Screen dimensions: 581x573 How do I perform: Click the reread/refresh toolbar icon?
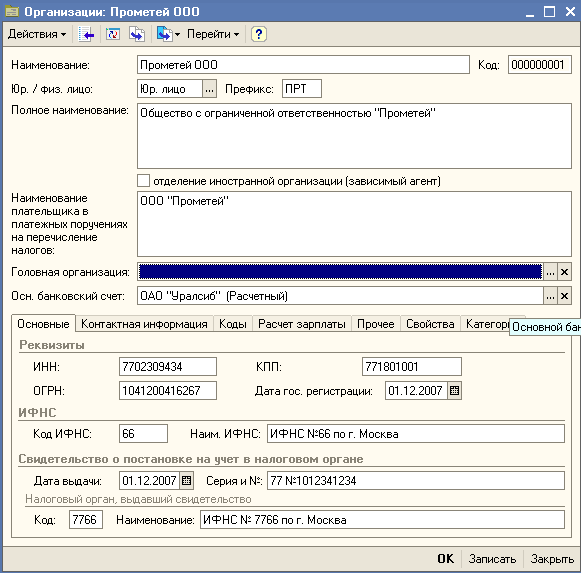[x=113, y=34]
